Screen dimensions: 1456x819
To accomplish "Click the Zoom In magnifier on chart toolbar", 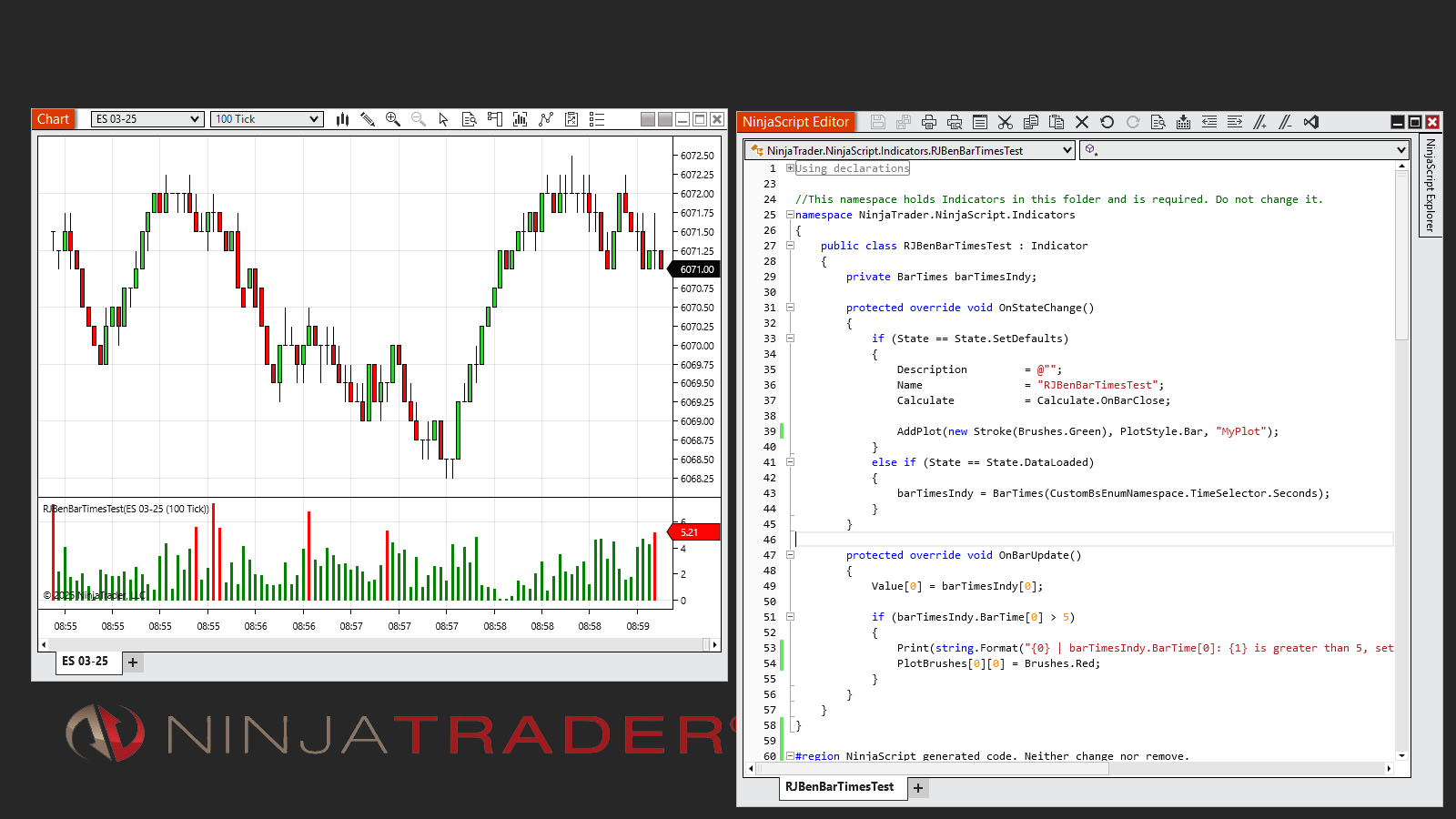I will [393, 119].
